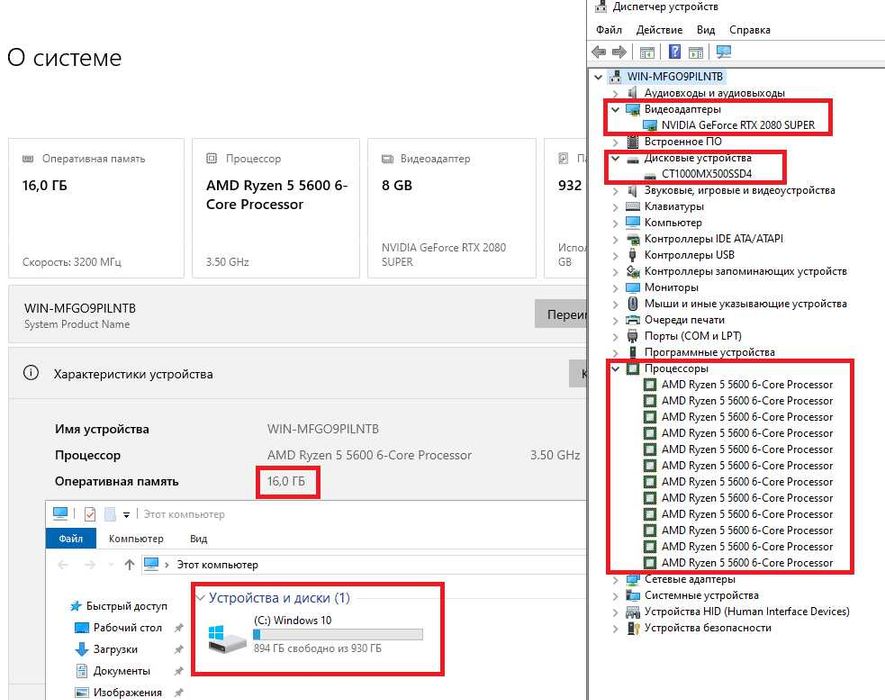Click the pin icon next to Рабочий стол
This screenshot has height=700, width=885.
pyautogui.click(x=179, y=628)
